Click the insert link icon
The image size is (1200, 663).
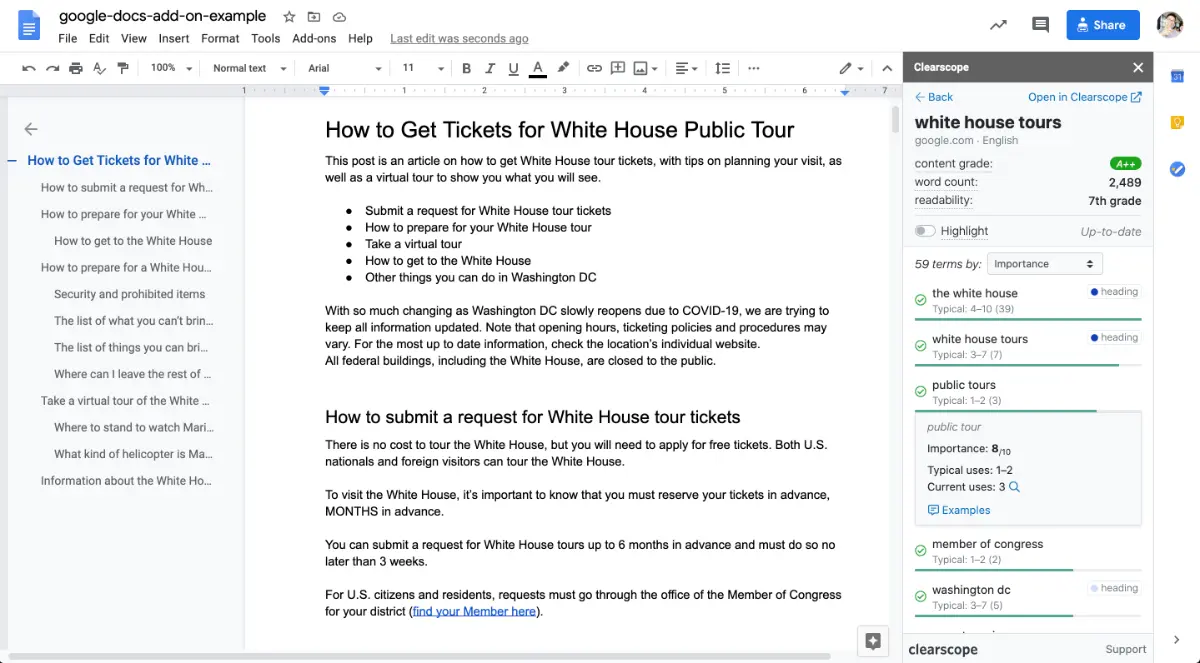click(x=594, y=68)
